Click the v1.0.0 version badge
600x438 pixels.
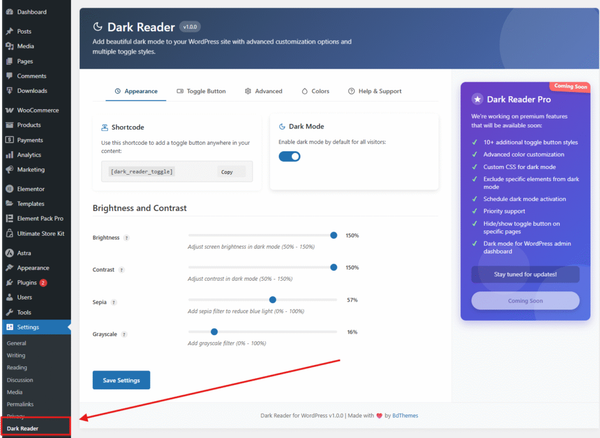coord(190,27)
